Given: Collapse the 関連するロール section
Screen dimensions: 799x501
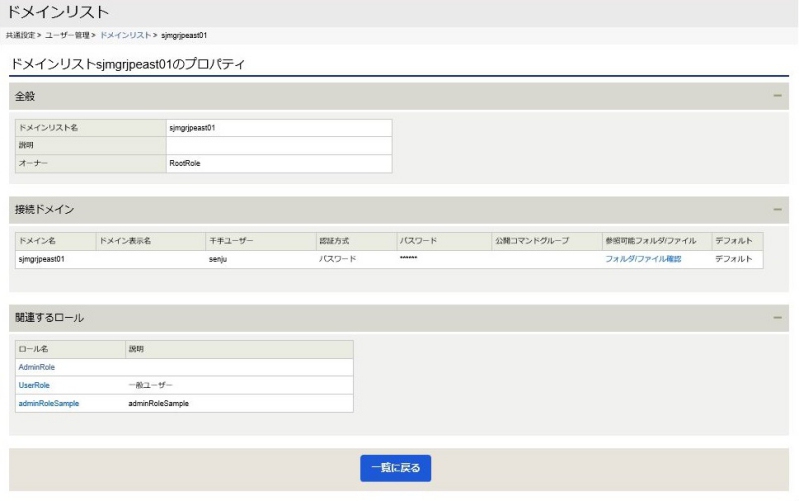Looking at the screenshot, I should (x=777, y=318).
